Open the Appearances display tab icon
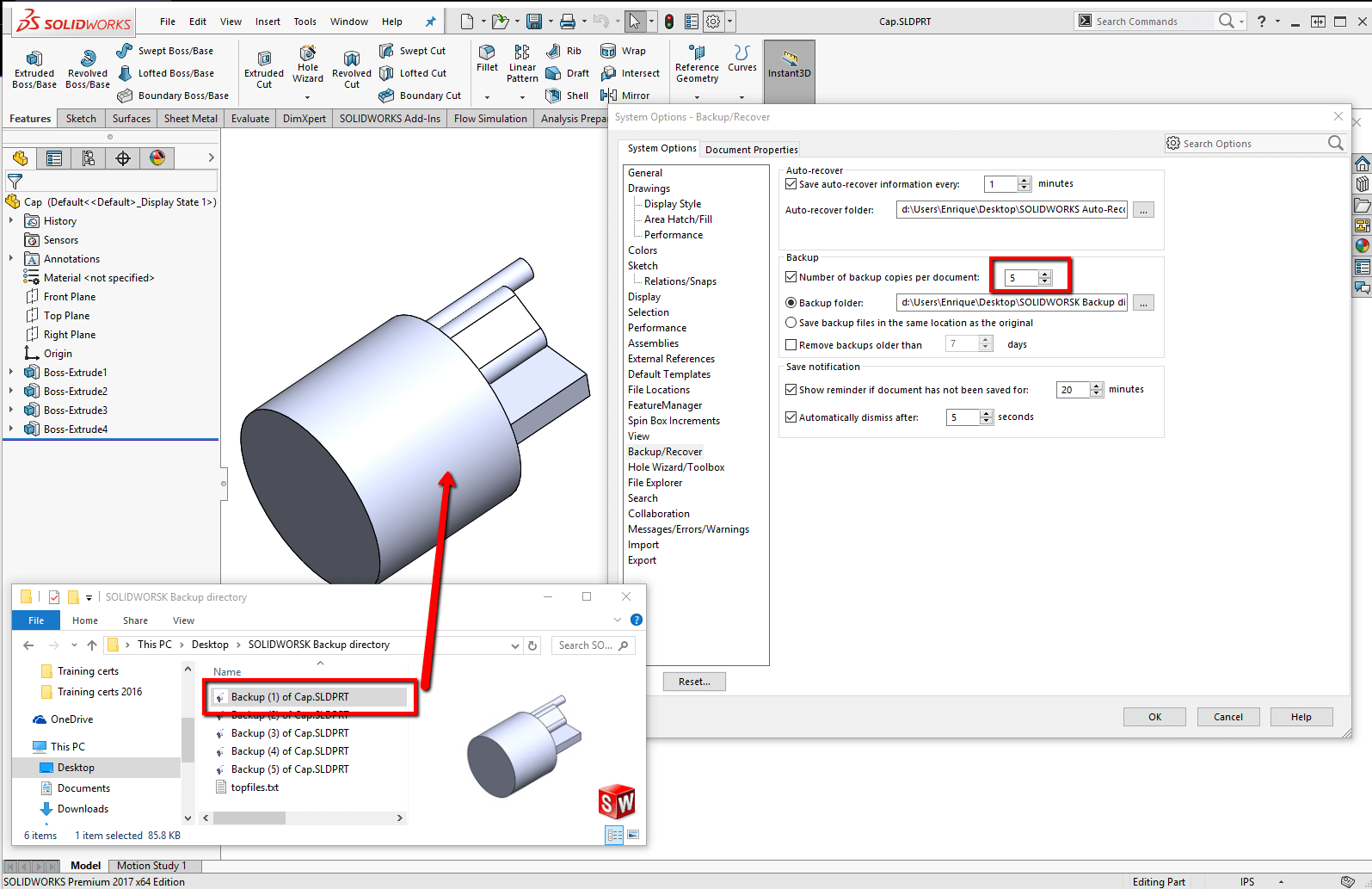The height and width of the screenshot is (889, 1372). [157, 157]
